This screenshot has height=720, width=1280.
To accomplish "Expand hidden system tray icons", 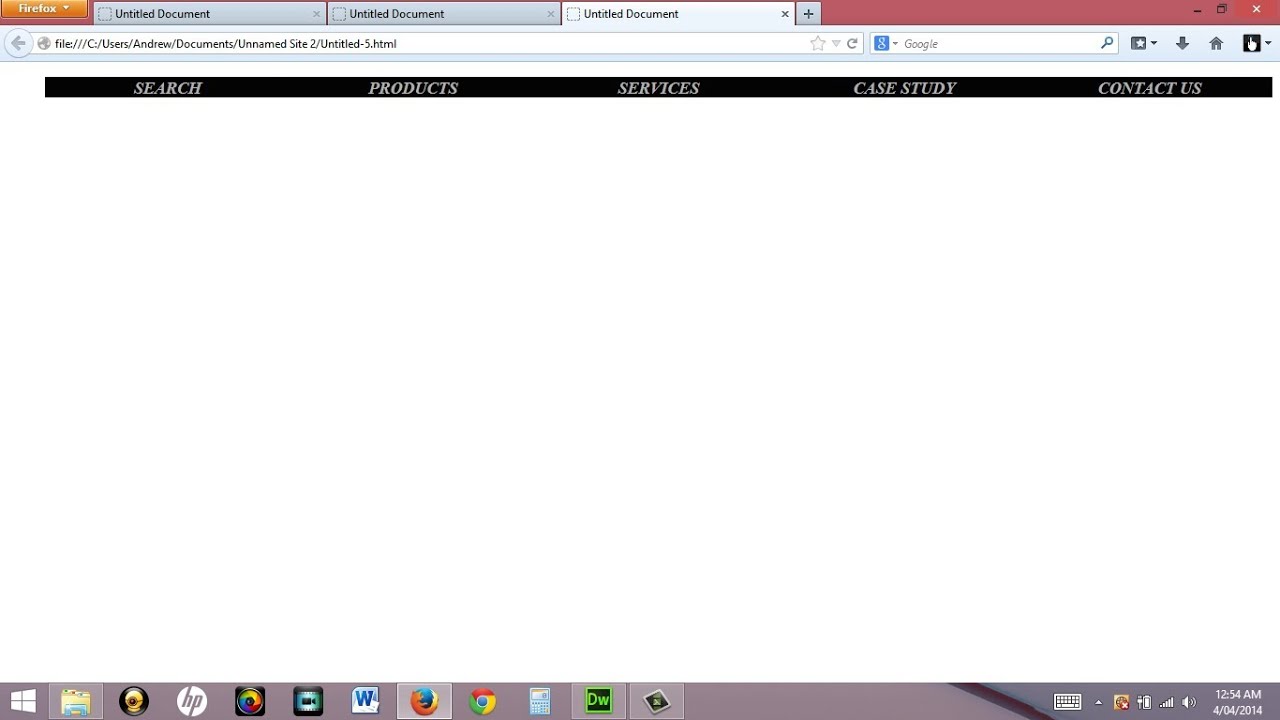I will click(x=1098, y=702).
